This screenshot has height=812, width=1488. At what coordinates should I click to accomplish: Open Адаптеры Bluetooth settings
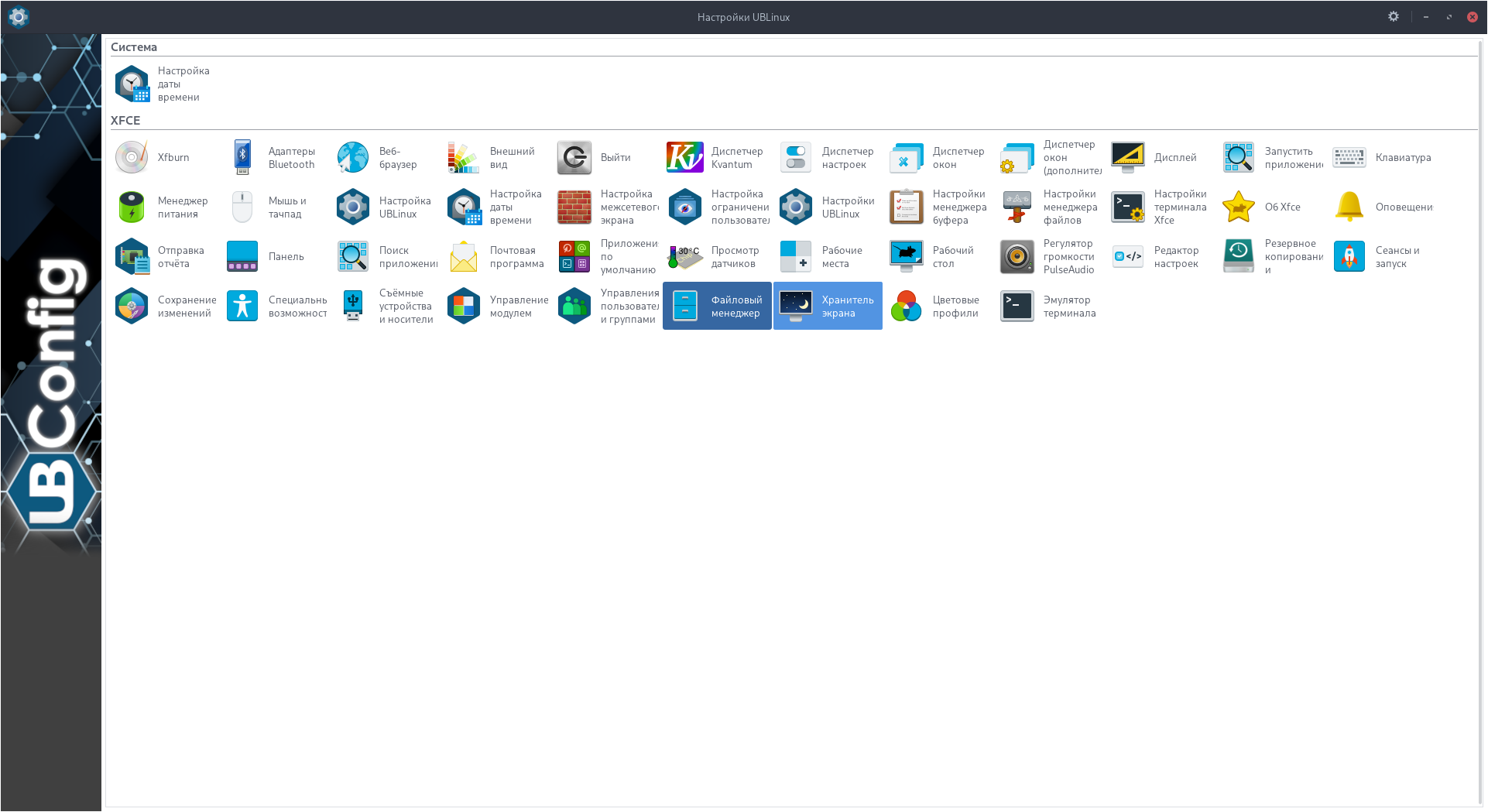click(275, 158)
